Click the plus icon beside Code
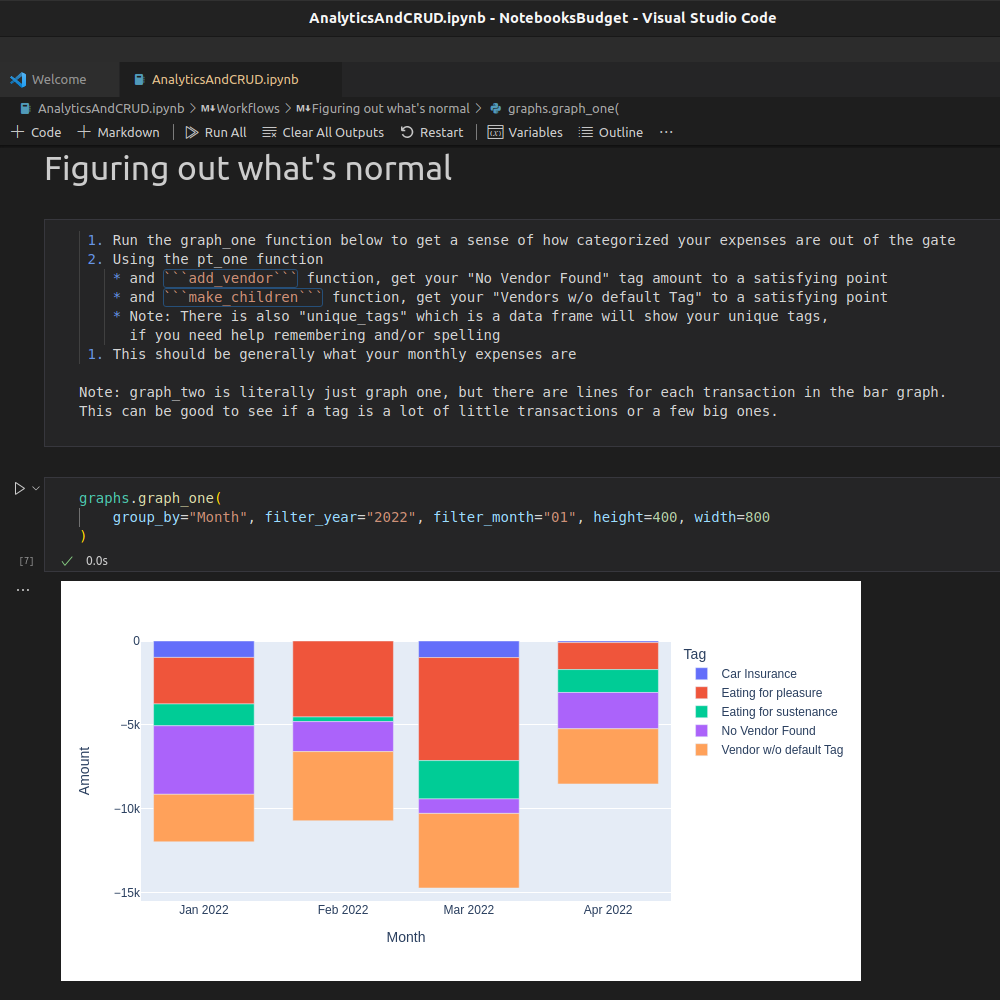The height and width of the screenshot is (1000, 1000). pos(18,132)
